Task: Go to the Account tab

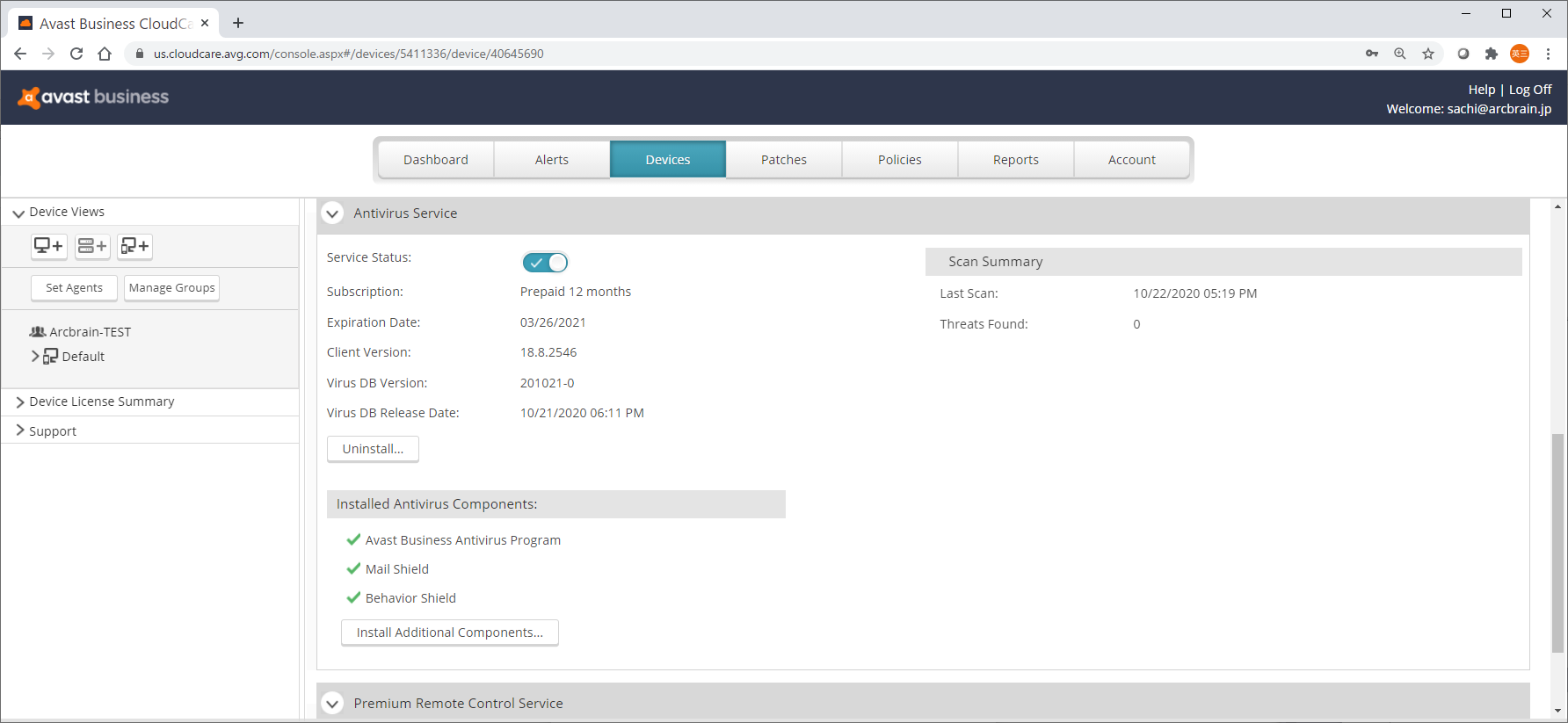Action: pos(1132,160)
